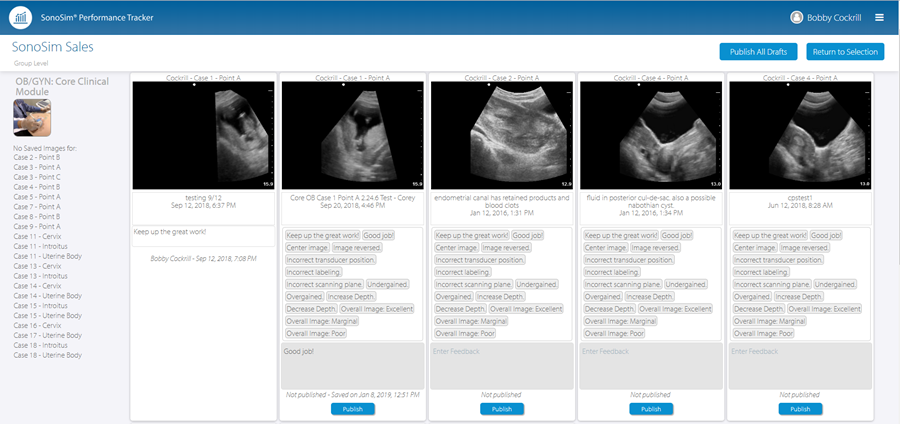The width and height of the screenshot is (900, 424).
Task: Click the feedback box containing 'Good job!'
Action: [352, 366]
